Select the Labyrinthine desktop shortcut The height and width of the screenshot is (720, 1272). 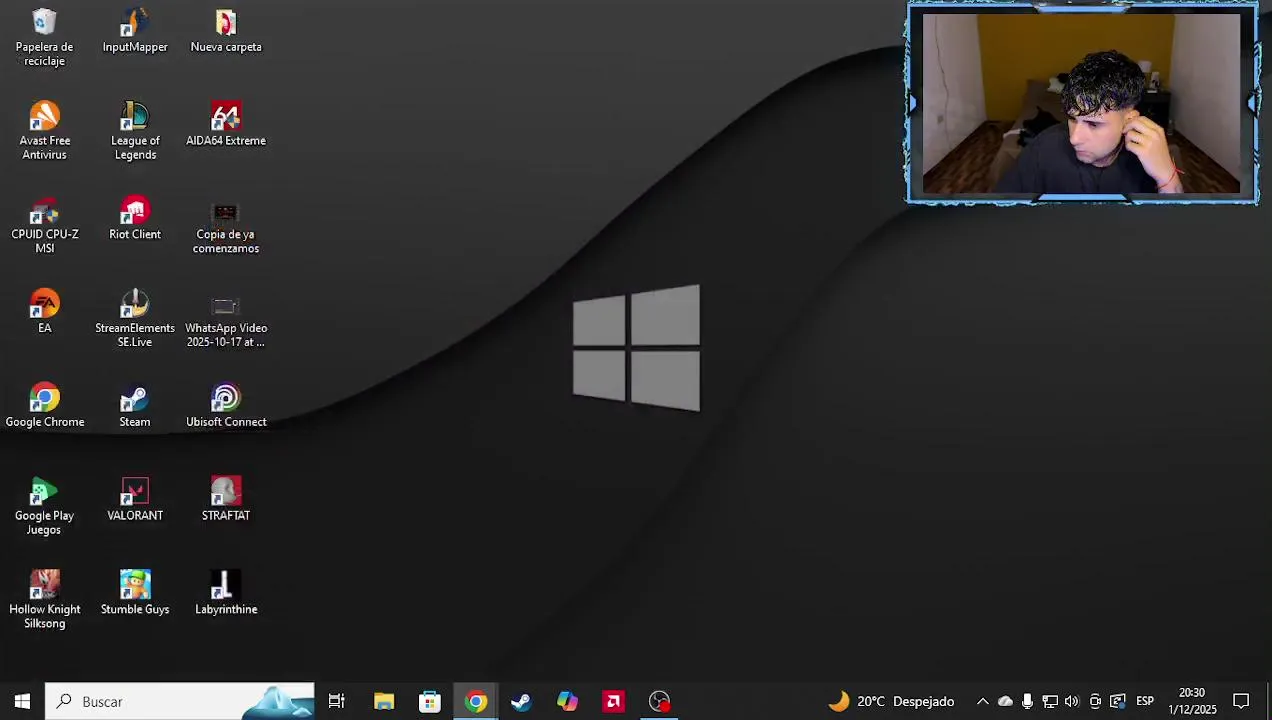pos(226,592)
